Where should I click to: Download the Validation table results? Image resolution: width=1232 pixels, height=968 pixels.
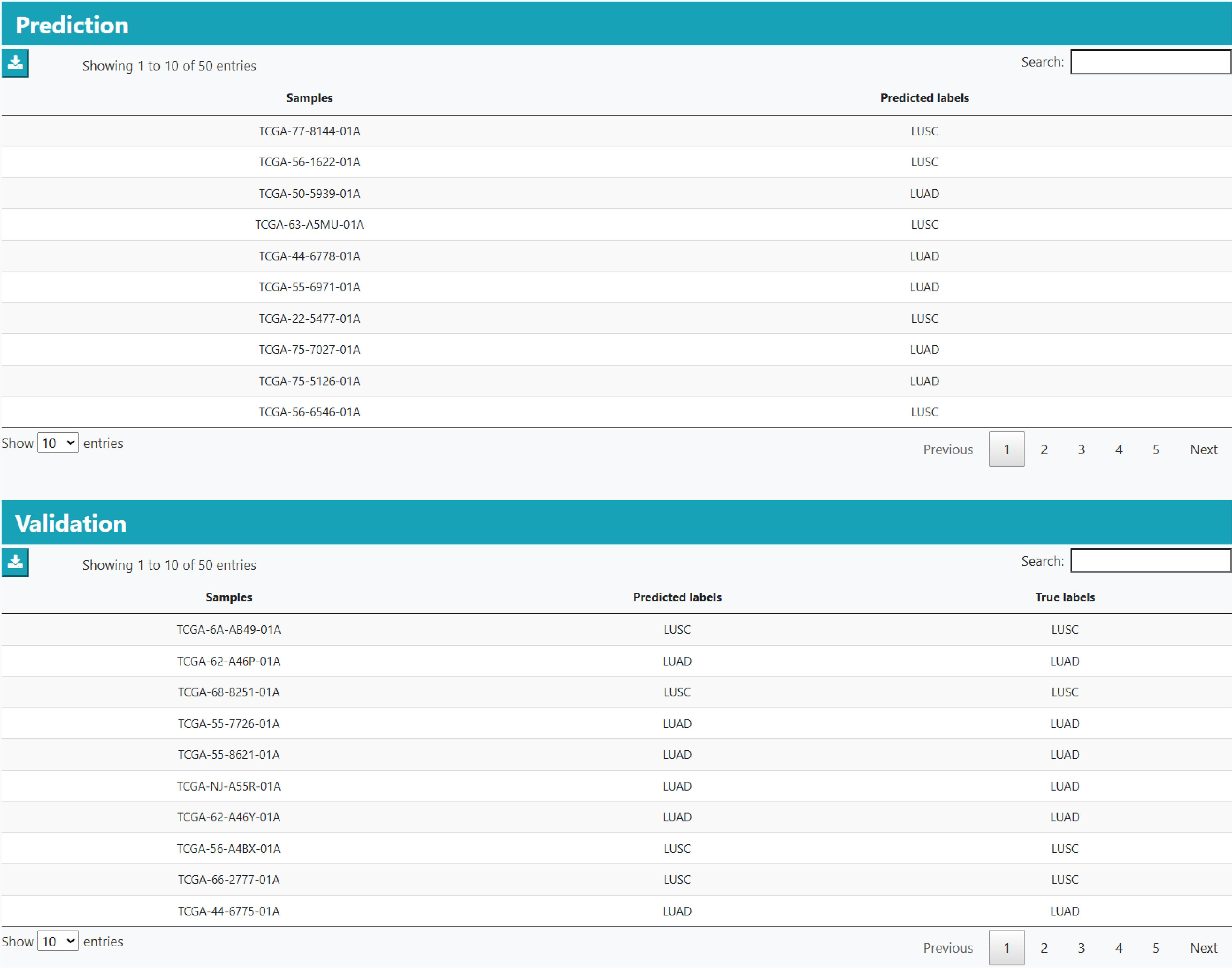[x=15, y=562]
